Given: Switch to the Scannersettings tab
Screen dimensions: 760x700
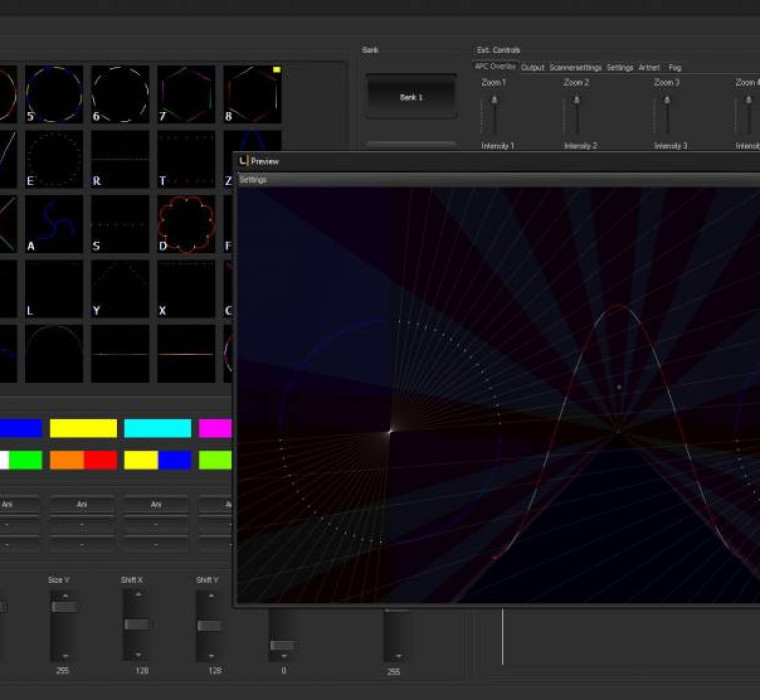Looking at the screenshot, I should [575, 68].
